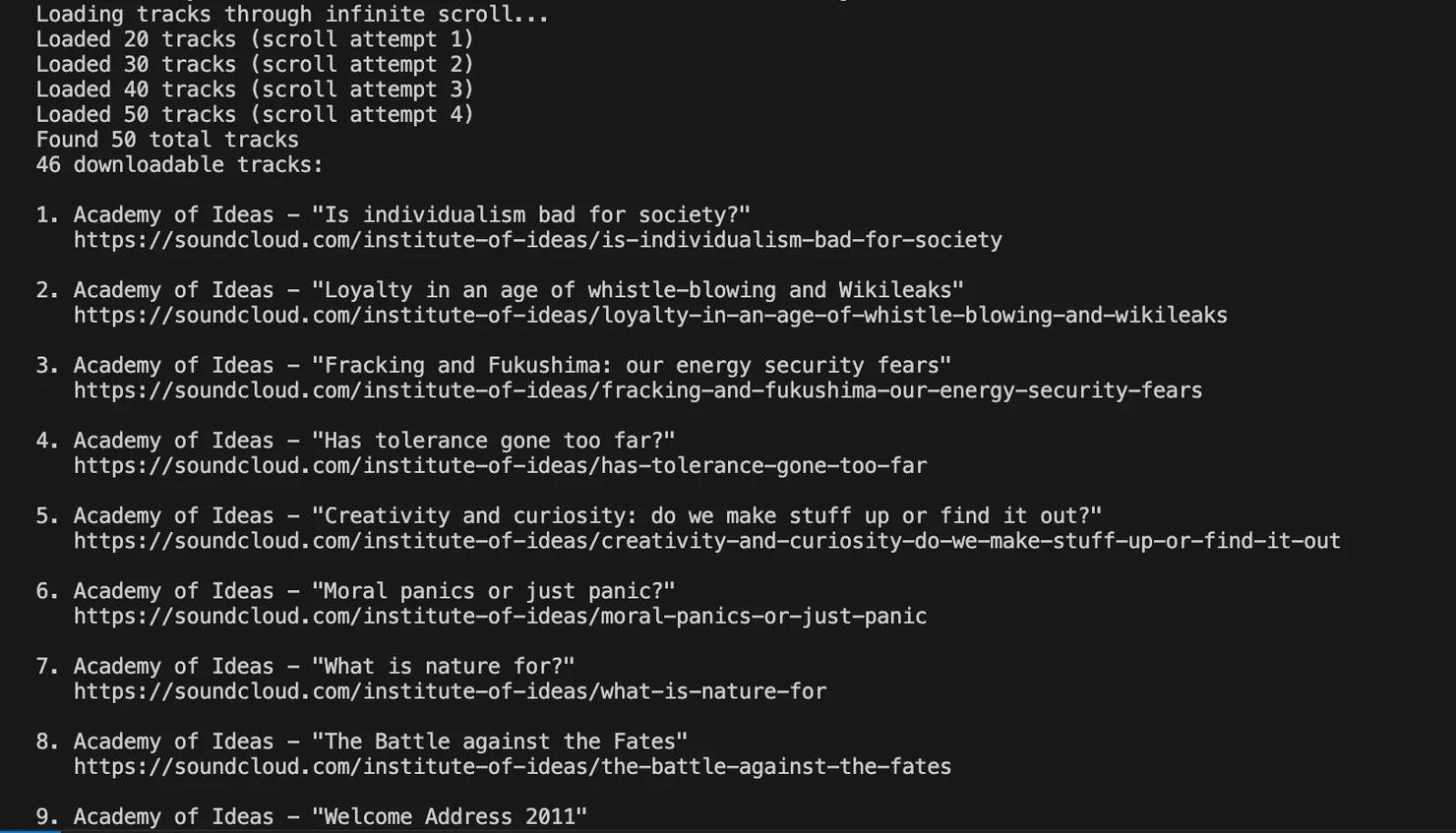Select "The Battle against the Fates" title line
1456x833 pixels.
pyautogui.click(x=500, y=743)
